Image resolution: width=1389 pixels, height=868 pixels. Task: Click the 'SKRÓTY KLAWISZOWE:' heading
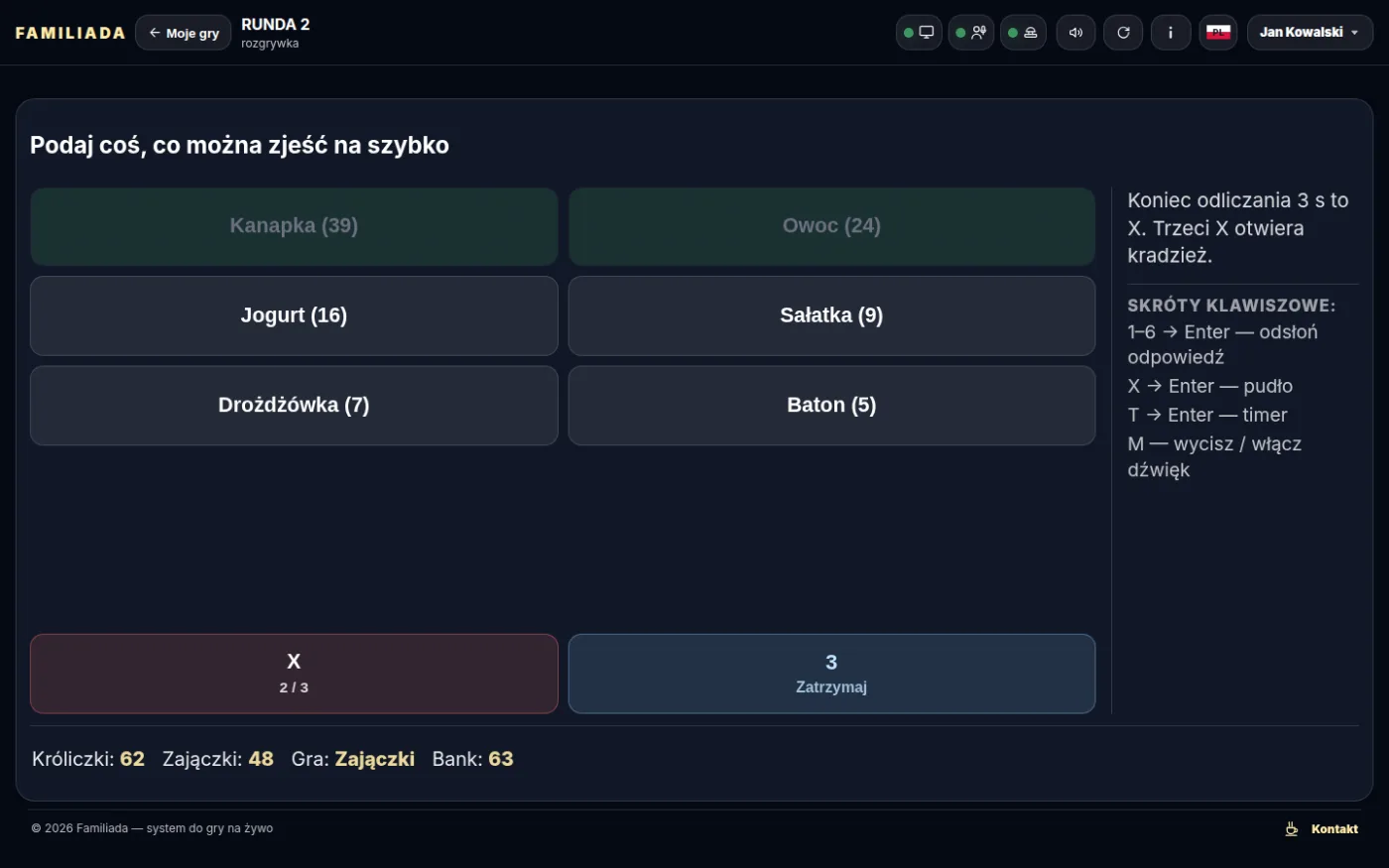pyautogui.click(x=1231, y=306)
